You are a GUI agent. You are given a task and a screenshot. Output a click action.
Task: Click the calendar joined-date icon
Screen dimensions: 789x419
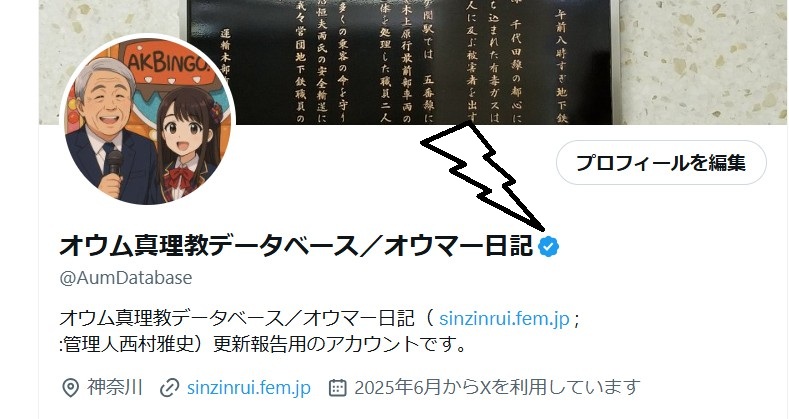(x=337, y=388)
